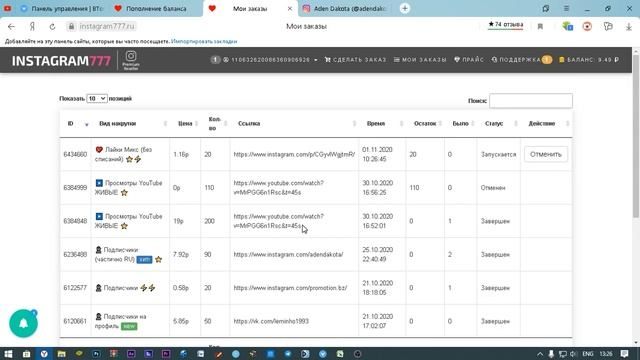Open the ПРАЙС menu item
This screenshot has height=360, width=640.
tap(469, 60)
